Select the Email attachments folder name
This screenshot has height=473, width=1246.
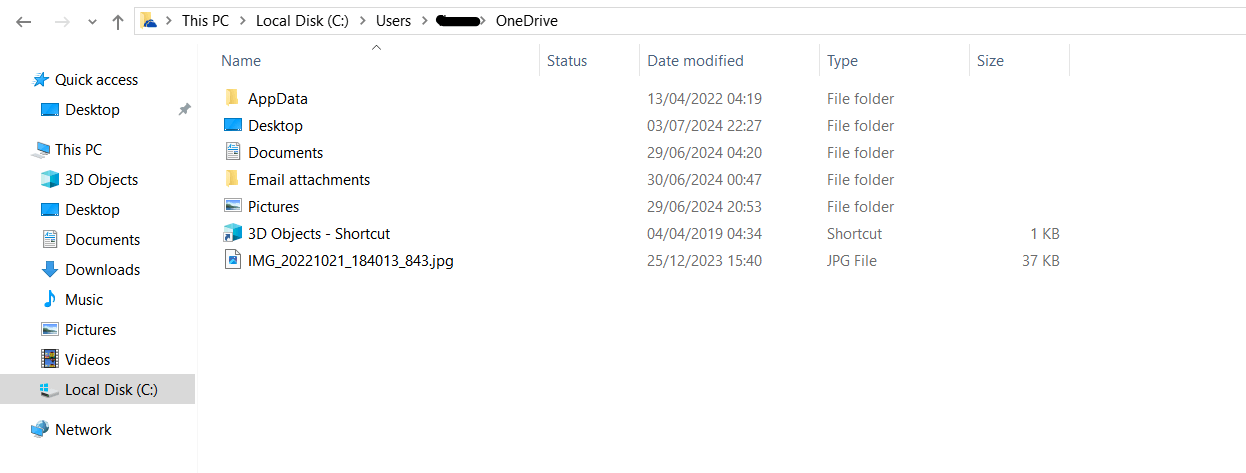click(x=309, y=180)
